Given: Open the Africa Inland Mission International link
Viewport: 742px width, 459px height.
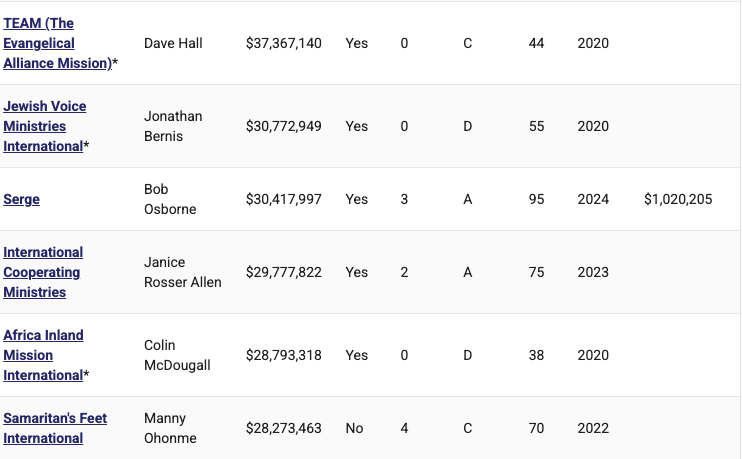Looking at the screenshot, I should 43,355.
